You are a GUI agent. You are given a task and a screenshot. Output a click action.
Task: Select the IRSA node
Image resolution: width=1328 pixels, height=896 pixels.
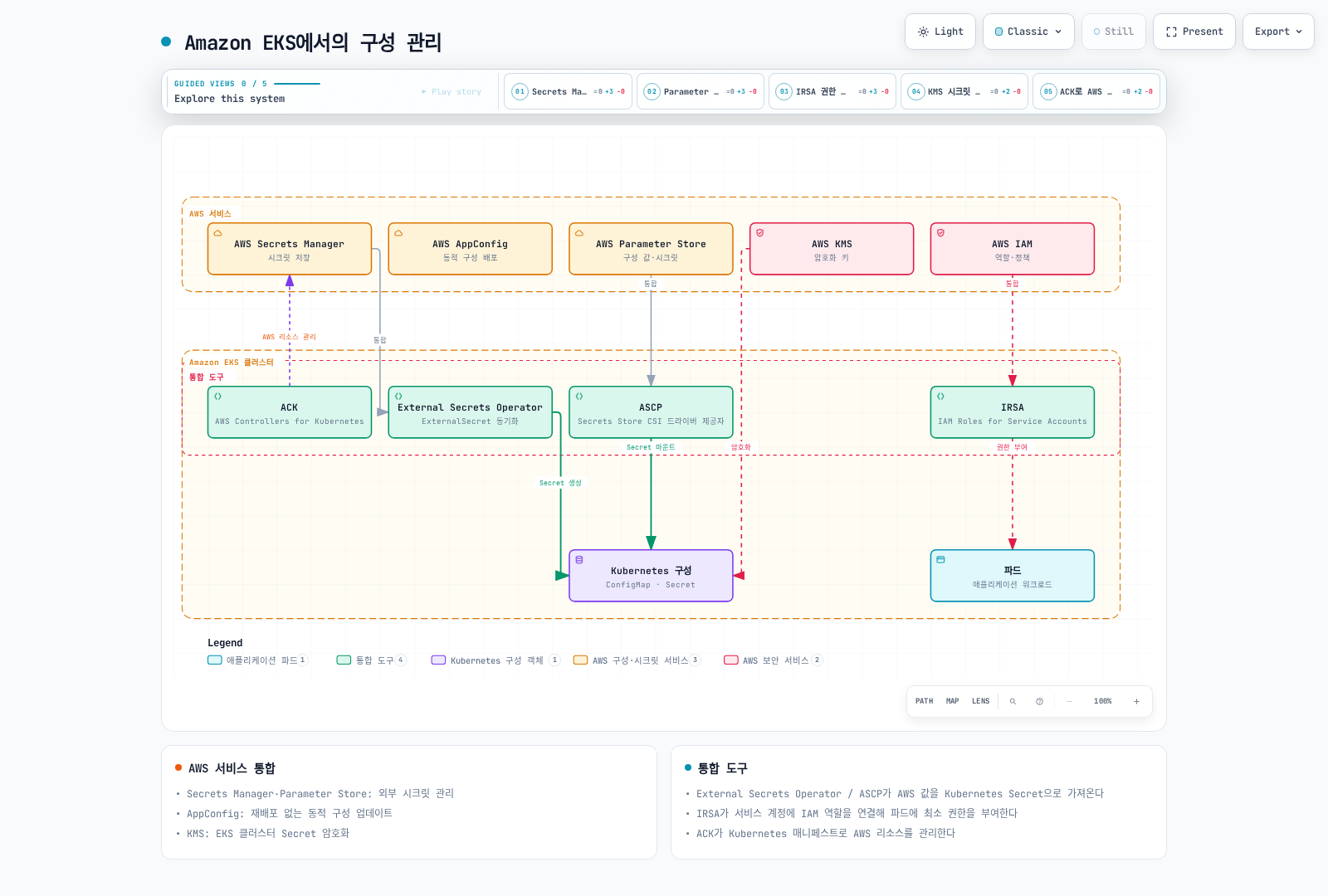point(1013,412)
